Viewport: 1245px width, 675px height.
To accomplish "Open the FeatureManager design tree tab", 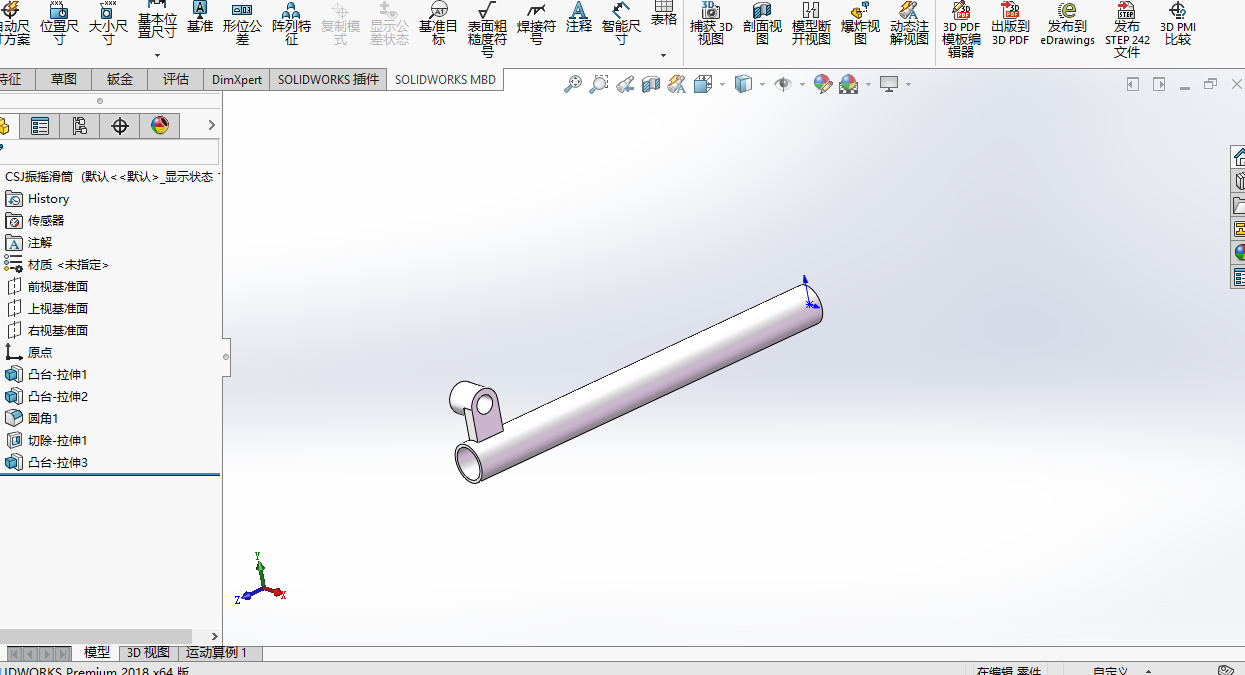I will click(6, 125).
